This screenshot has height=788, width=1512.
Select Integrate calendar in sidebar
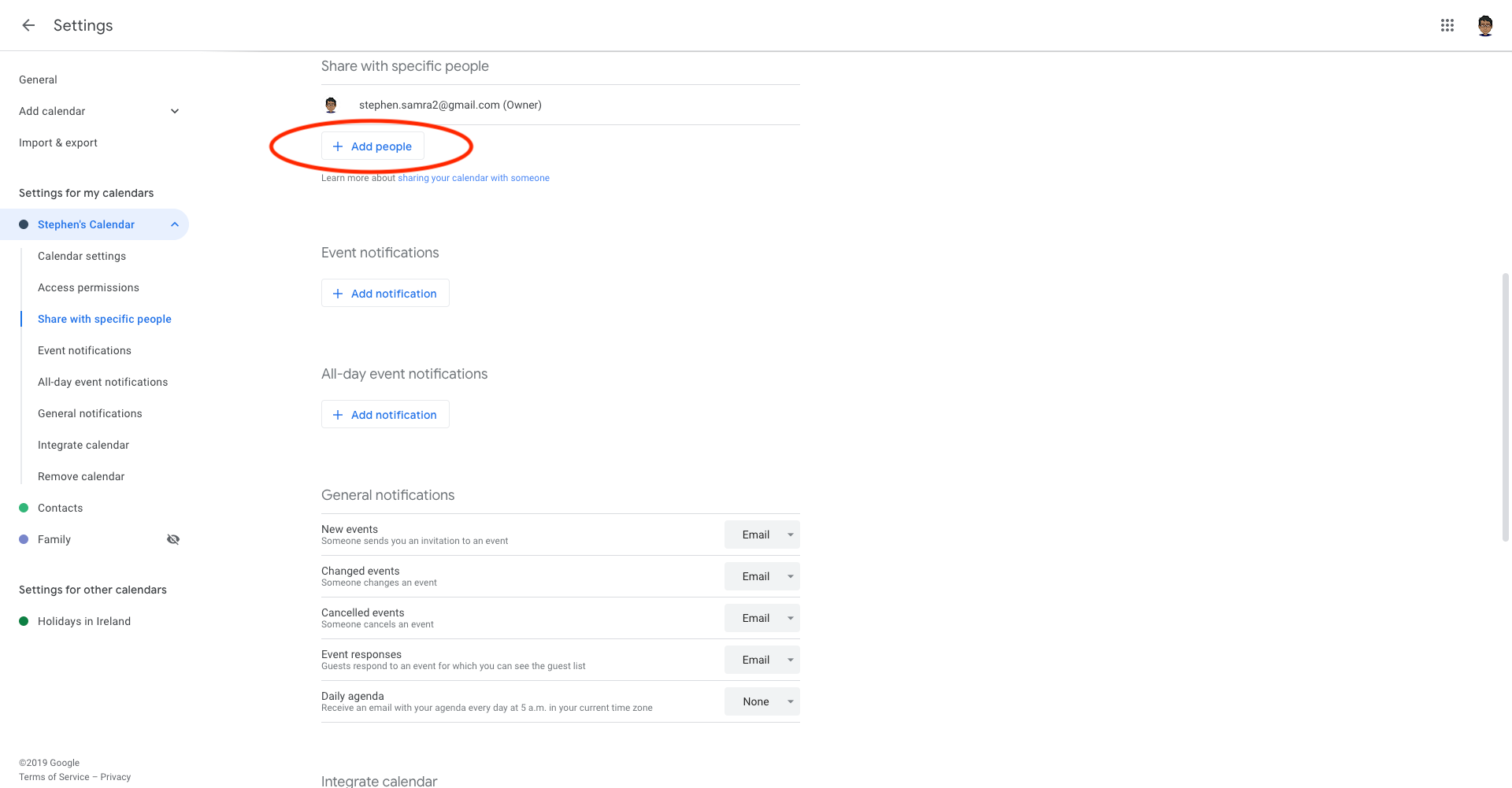coord(83,445)
